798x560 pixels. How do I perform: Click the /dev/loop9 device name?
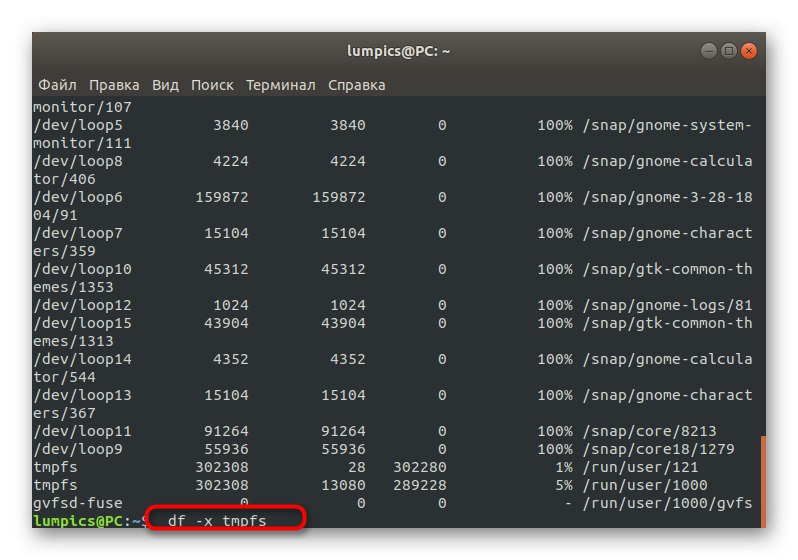[x=78, y=450]
